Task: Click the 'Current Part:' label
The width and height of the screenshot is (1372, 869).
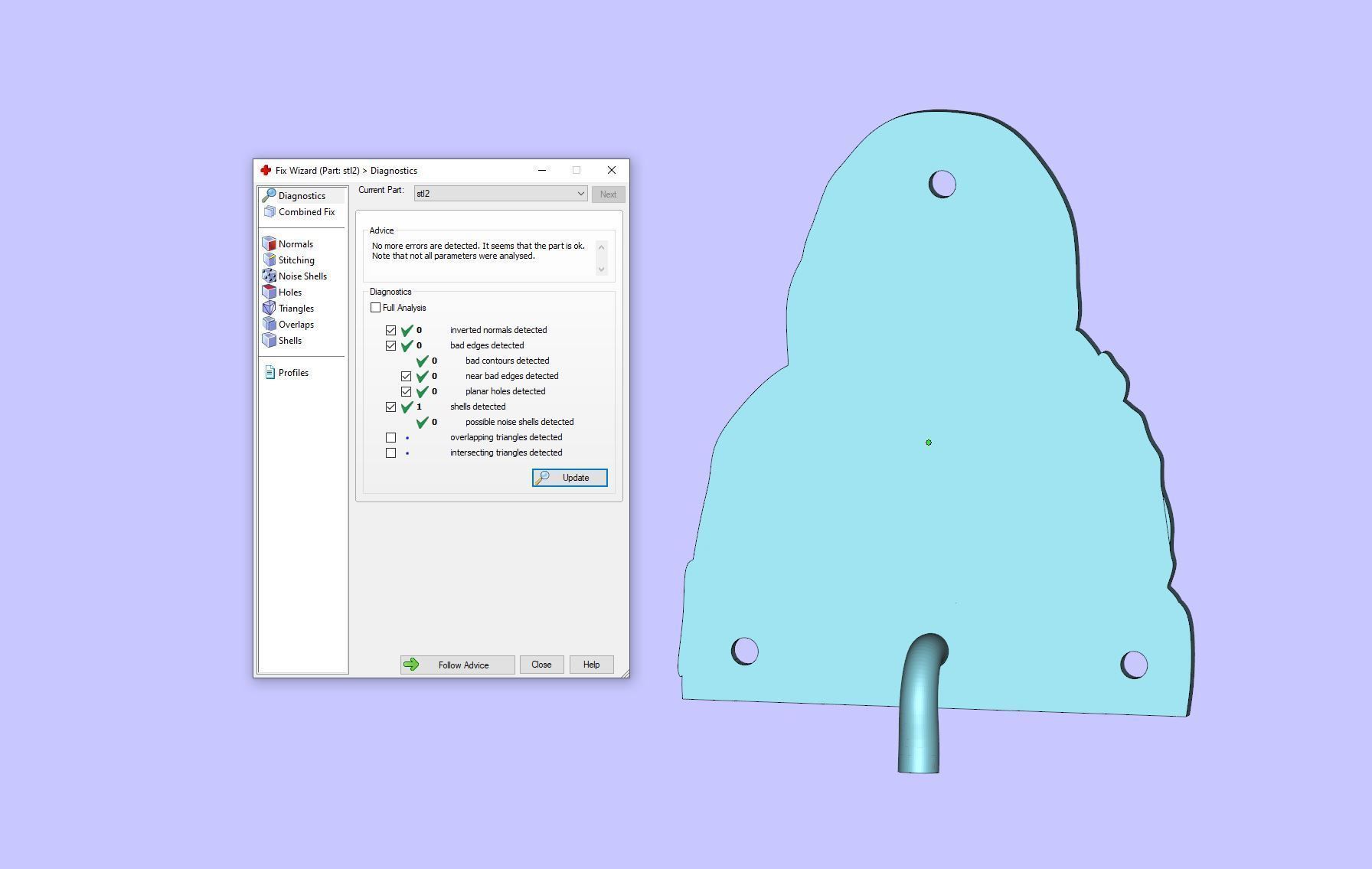Action: pos(381,190)
